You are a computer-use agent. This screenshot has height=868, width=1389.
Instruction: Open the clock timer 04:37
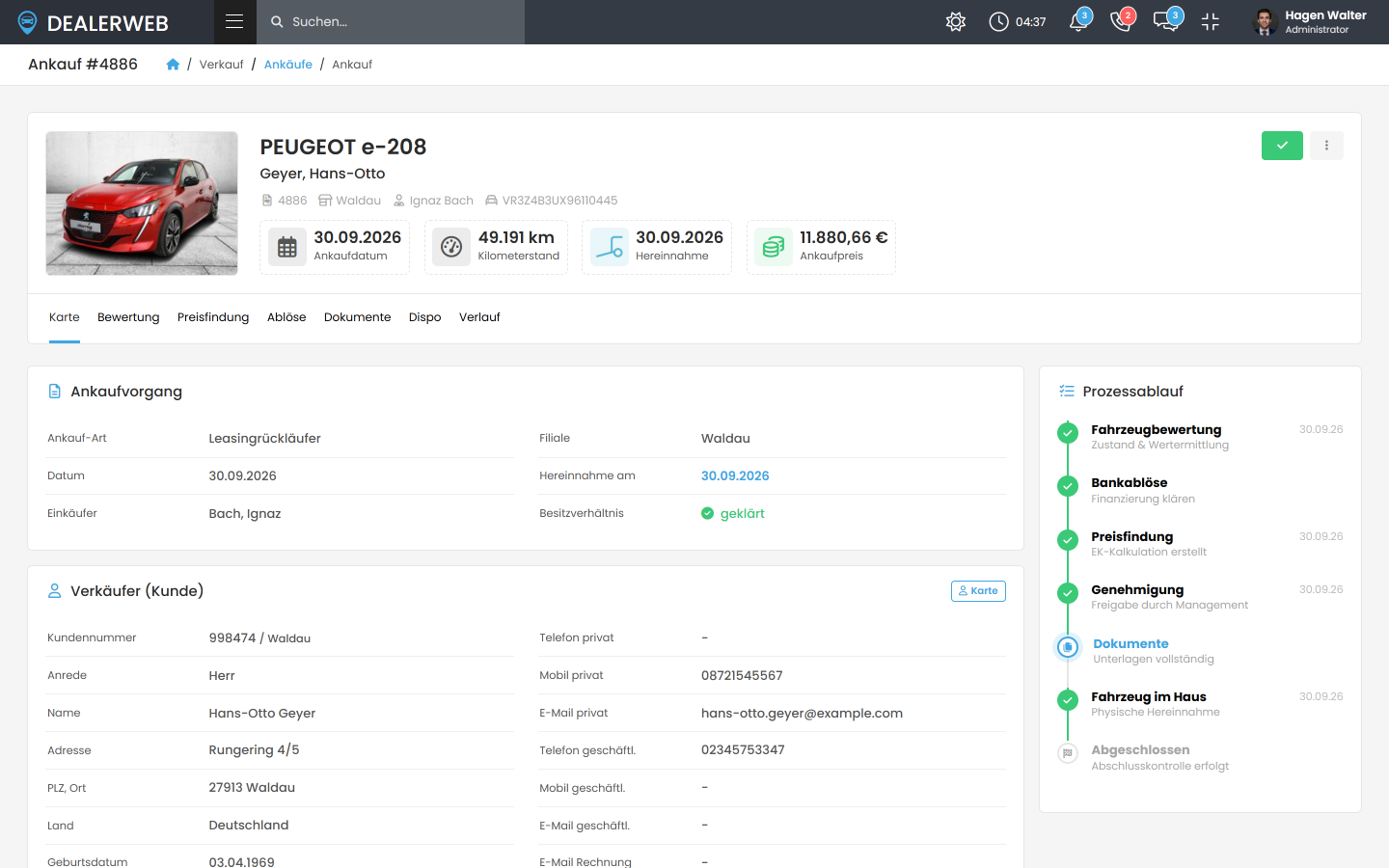click(1018, 21)
